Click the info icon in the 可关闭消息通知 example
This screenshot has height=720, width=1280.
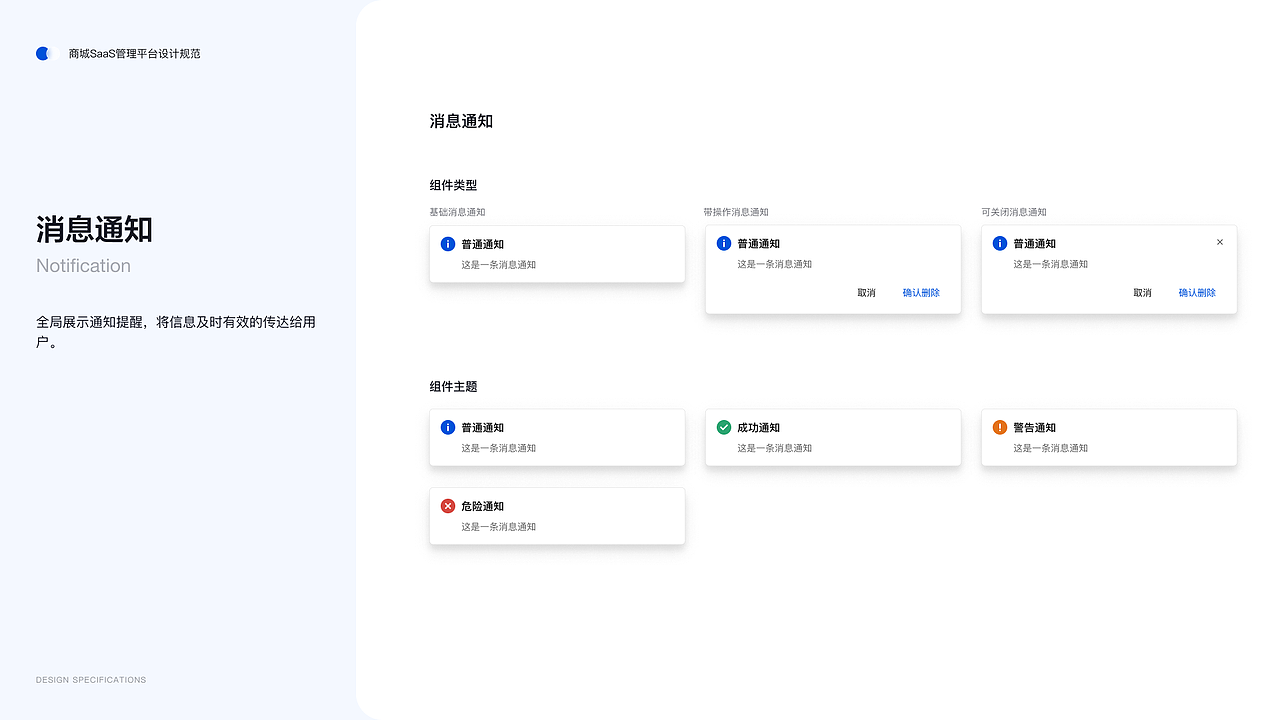click(999, 243)
